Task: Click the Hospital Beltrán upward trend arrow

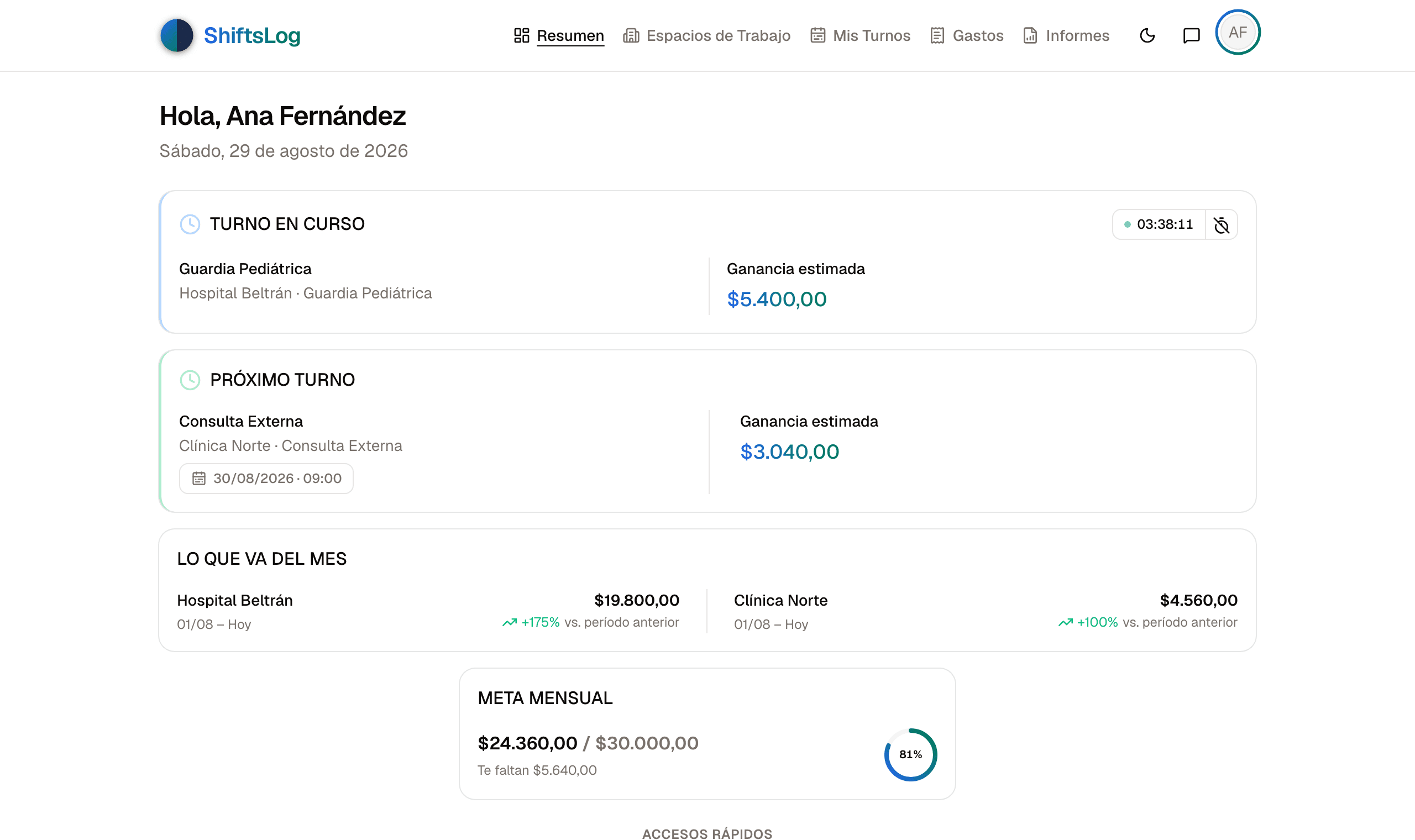Action: 510,623
